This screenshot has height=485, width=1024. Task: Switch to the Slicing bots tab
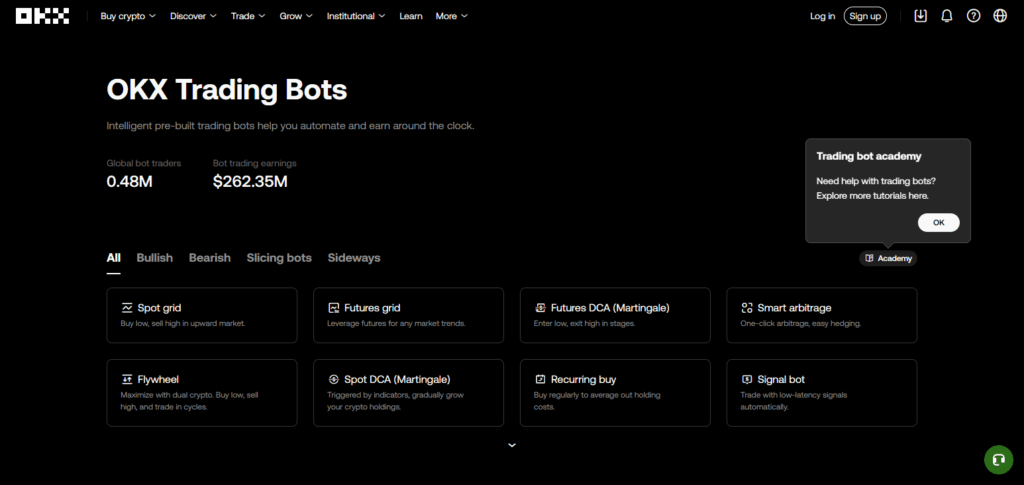click(279, 258)
